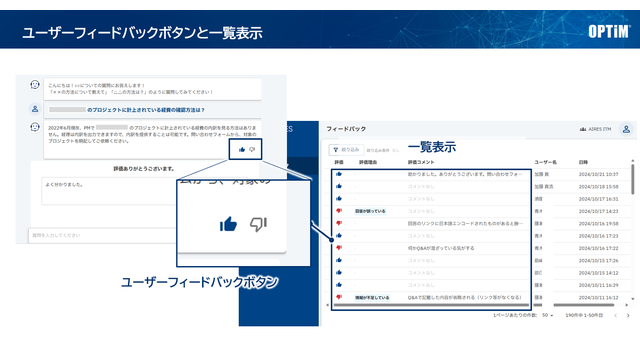Click the comment 何かQ&Aが混ざっている気がする
The width and height of the screenshot is (640, 360).
(441, 248)
